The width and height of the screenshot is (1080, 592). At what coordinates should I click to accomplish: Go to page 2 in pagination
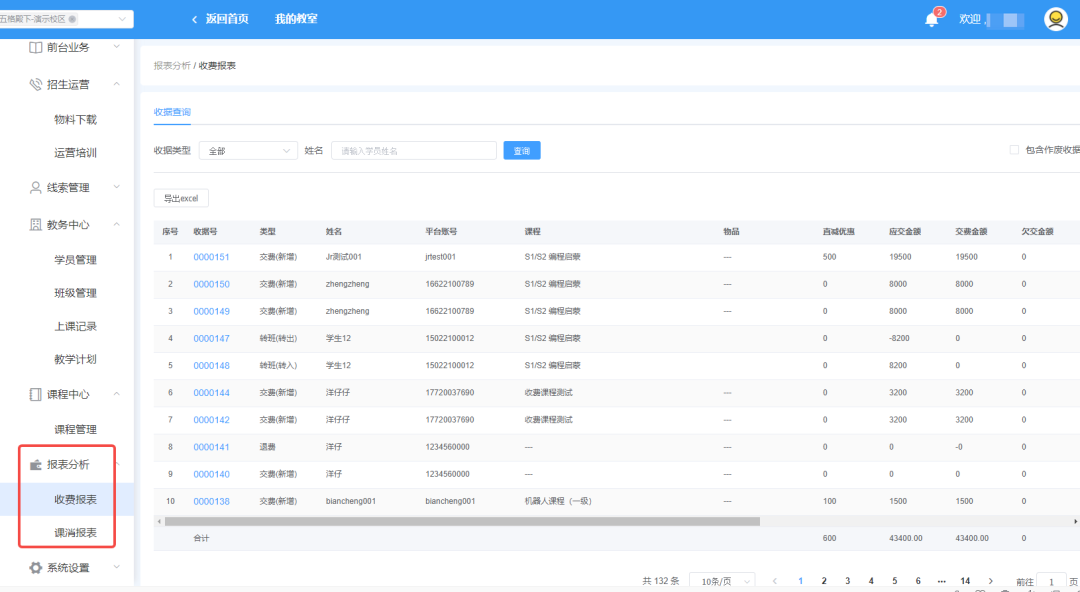[824, 581]
